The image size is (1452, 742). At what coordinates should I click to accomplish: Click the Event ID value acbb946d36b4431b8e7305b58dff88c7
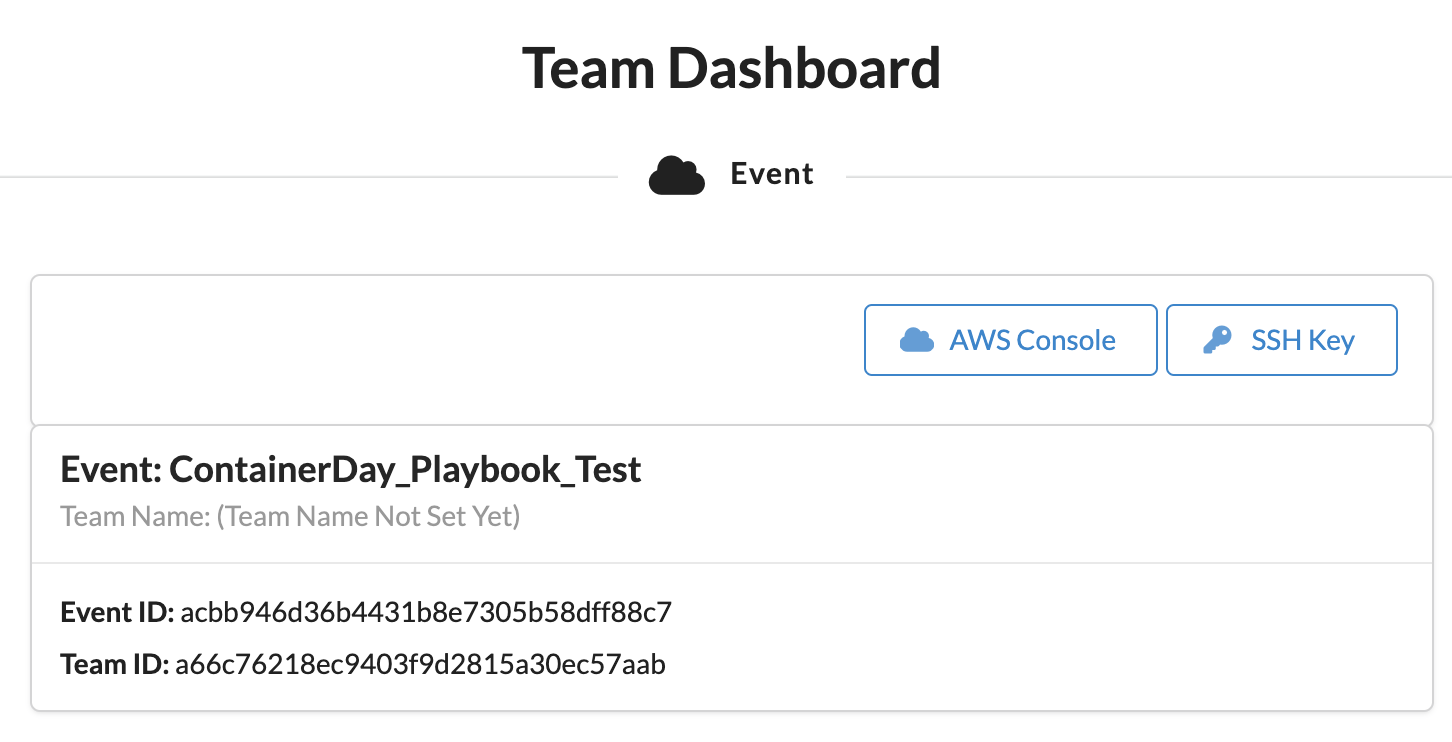point(426,612)
